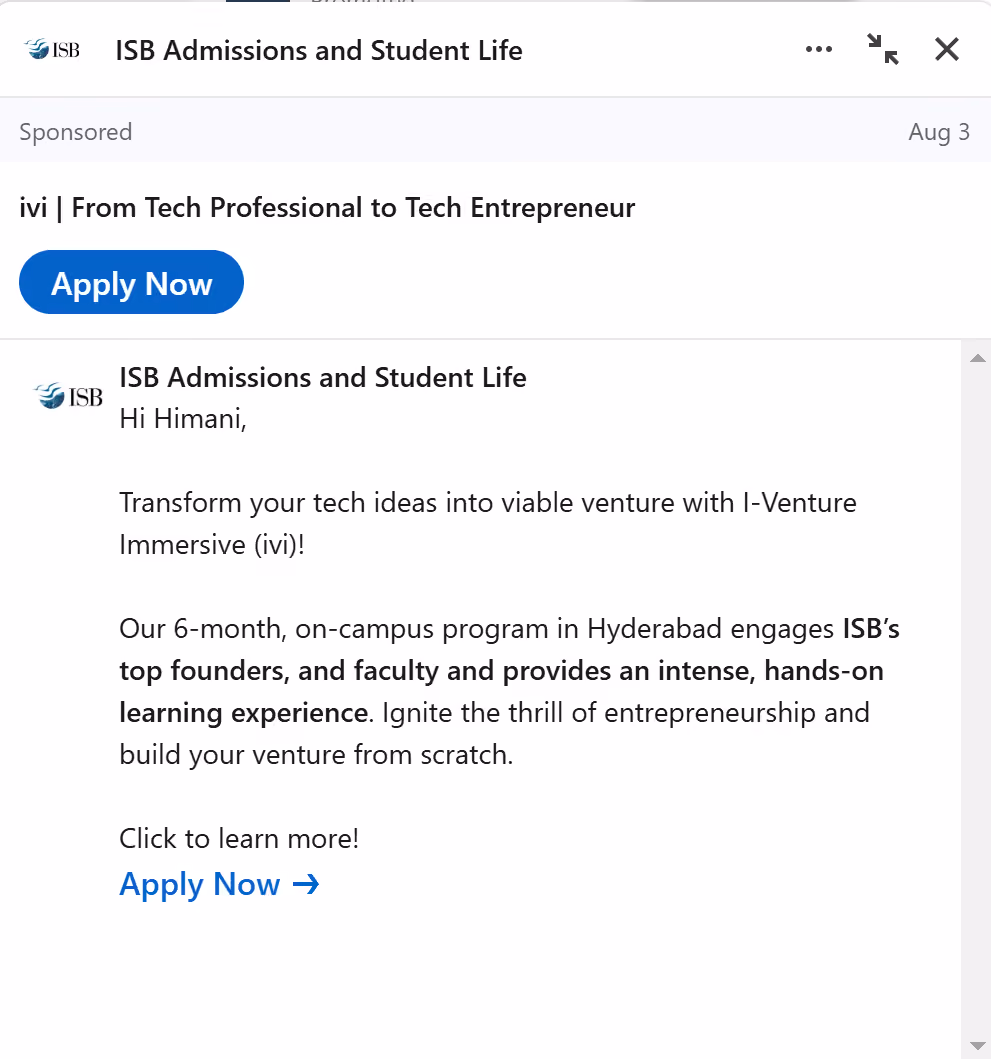Screen dimensions: 991x1059
Task: Open sender name ISB Admissions and Student Life in message
Action: point(323,378)
